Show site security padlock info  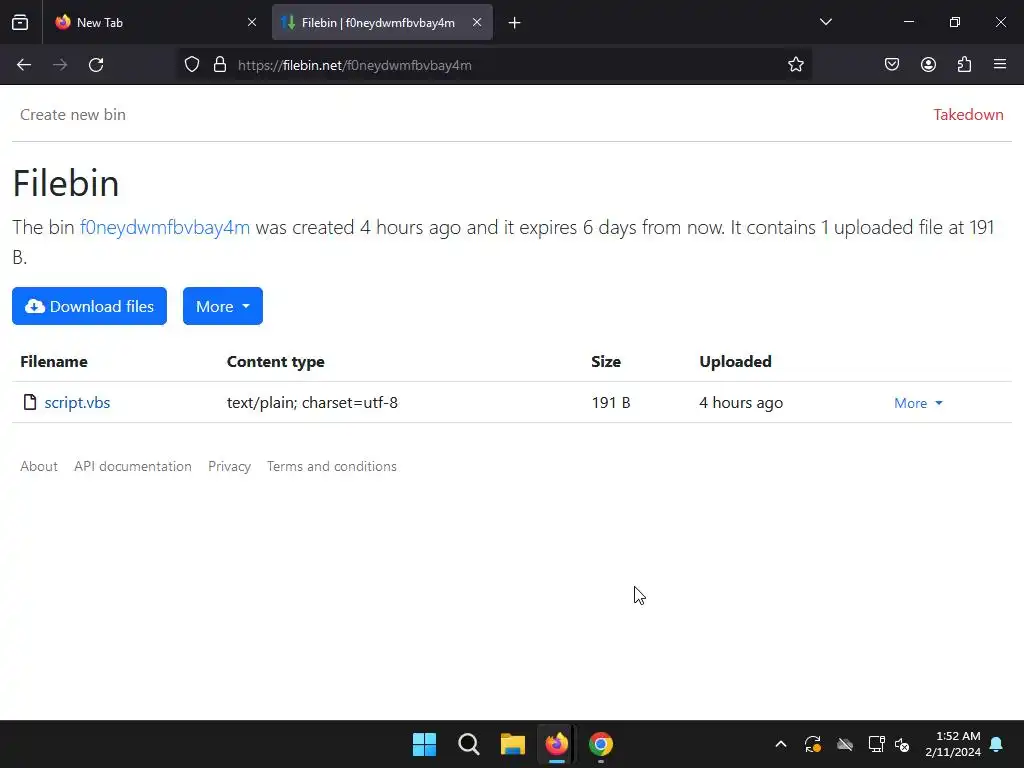point(220,65)
